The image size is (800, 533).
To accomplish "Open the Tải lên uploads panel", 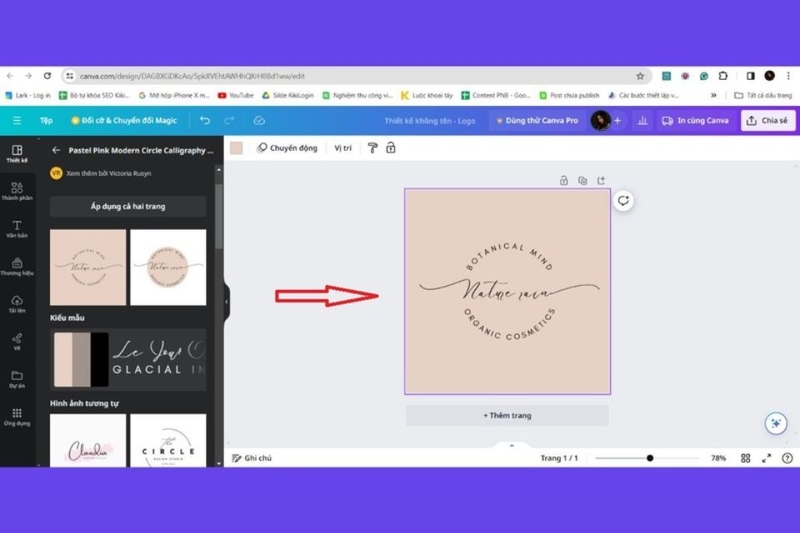I will (17, 304).
